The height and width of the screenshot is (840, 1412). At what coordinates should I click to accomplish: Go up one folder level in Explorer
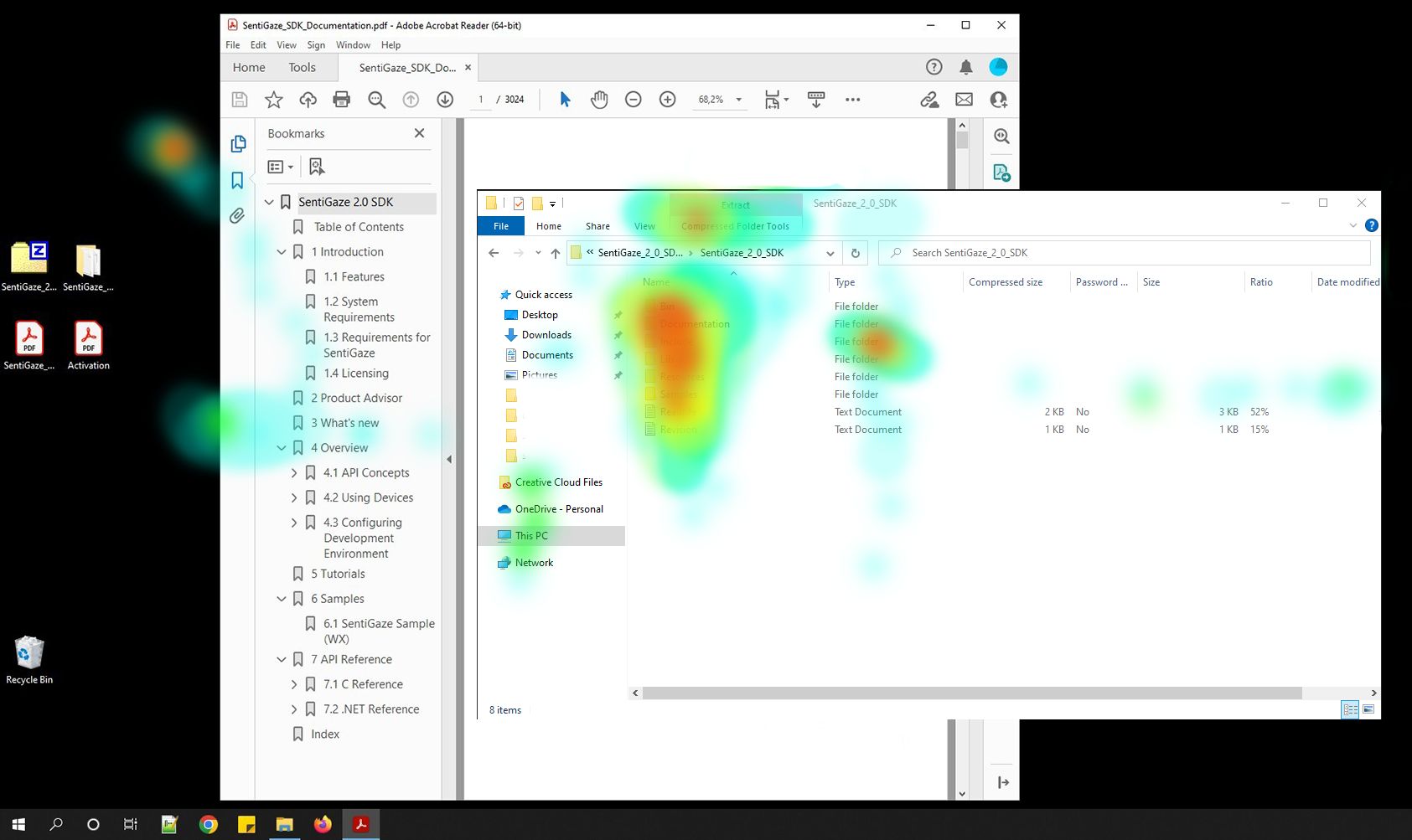(x=555, y=253)
